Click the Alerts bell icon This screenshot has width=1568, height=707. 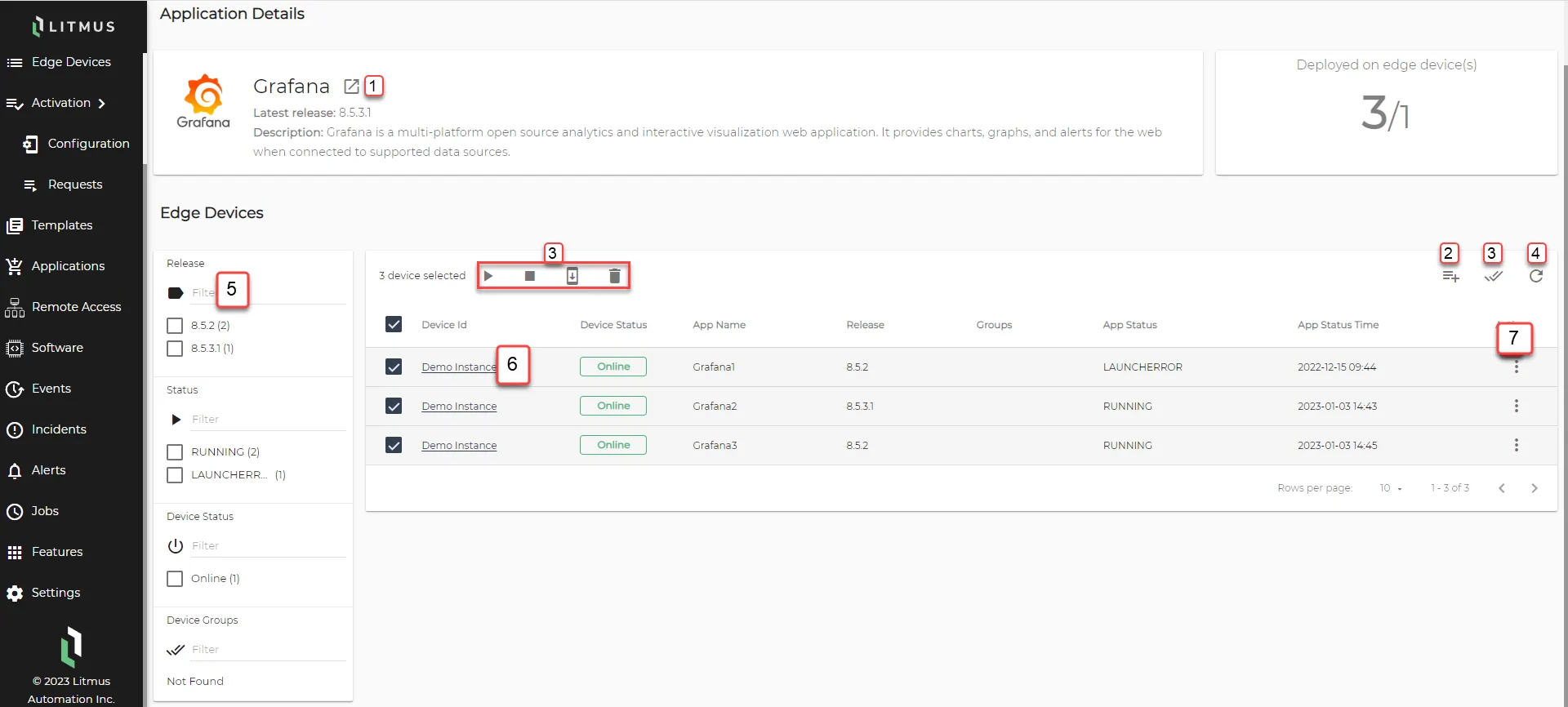tap(15, 470)
